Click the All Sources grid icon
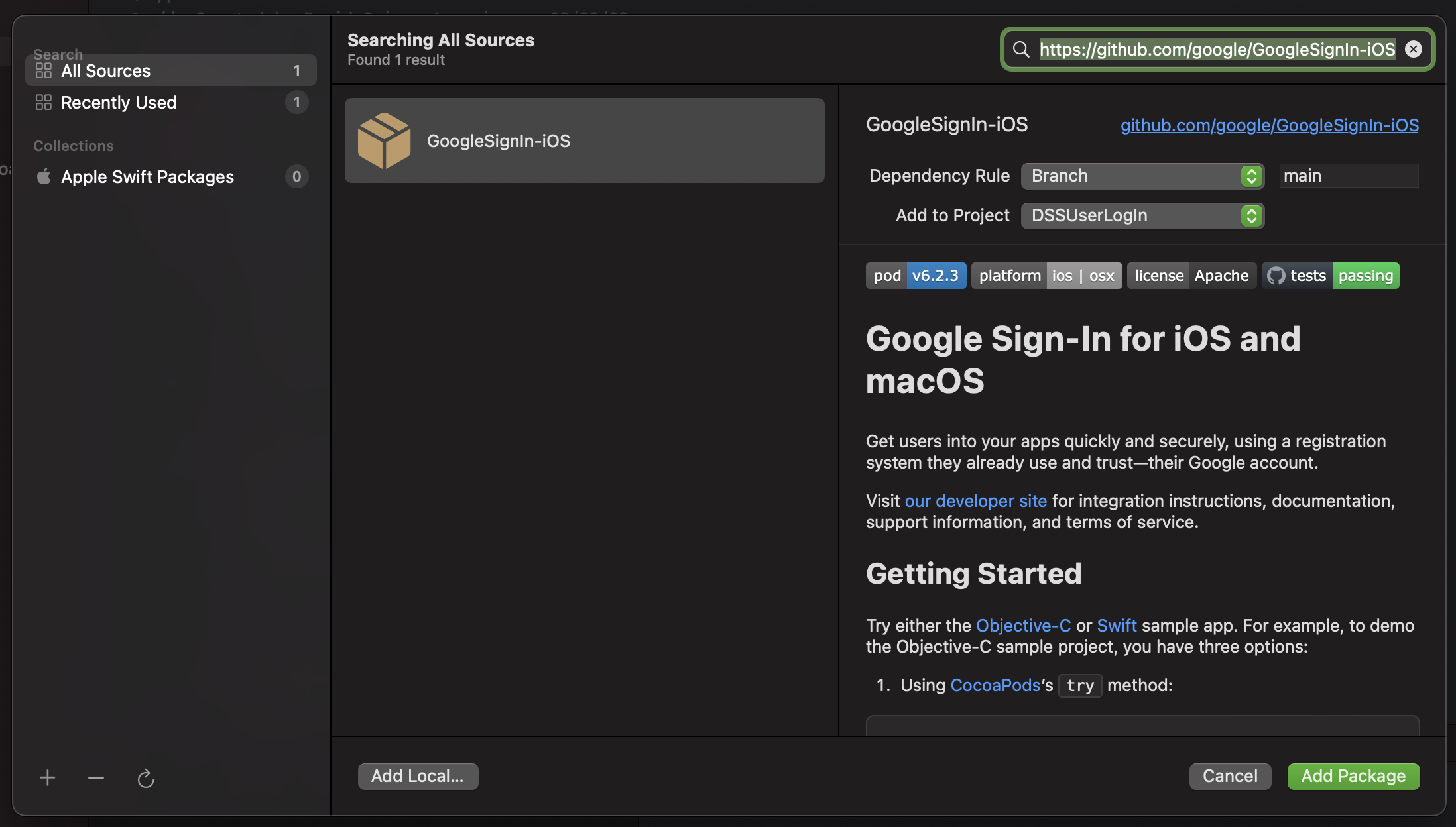The image size is (1456, 827). click(x=44, y=70)
